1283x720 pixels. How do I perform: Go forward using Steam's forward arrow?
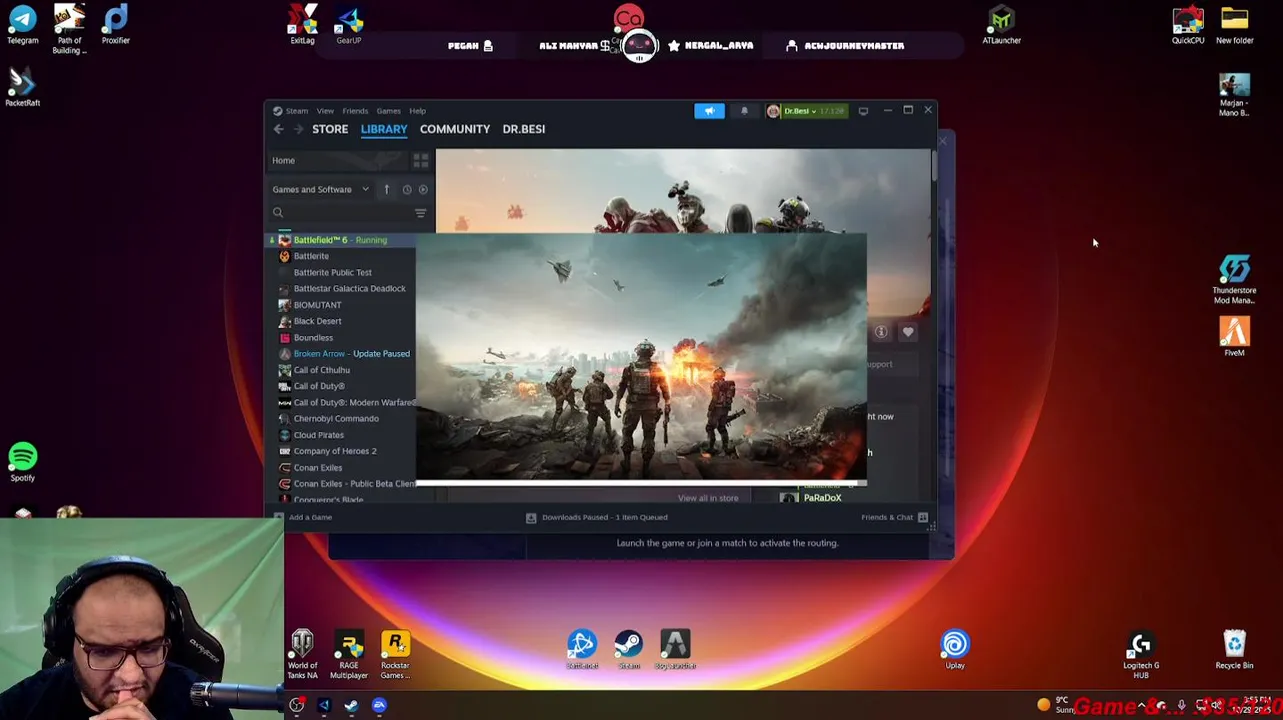[x=299, y=129]
